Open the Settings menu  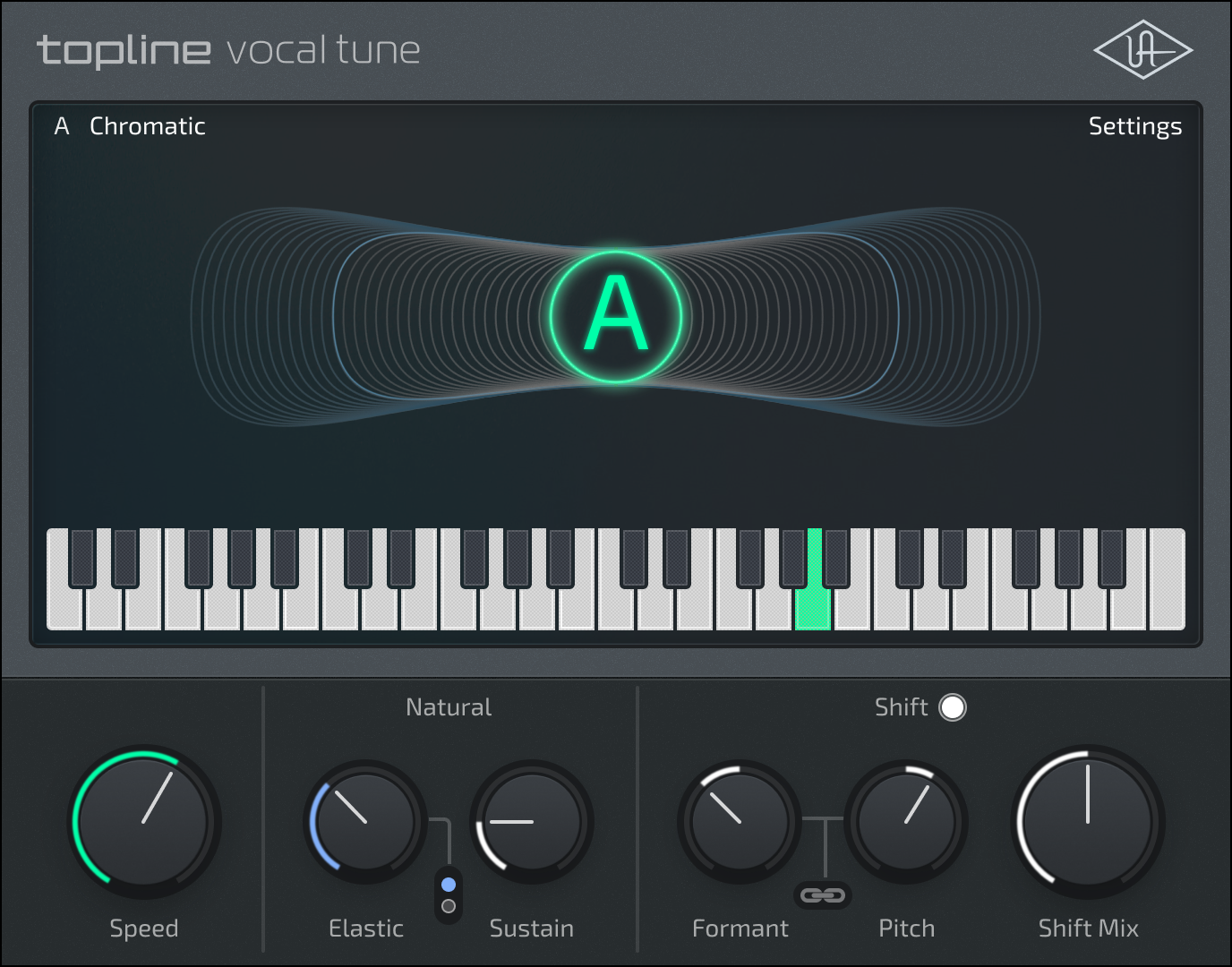1135,126
